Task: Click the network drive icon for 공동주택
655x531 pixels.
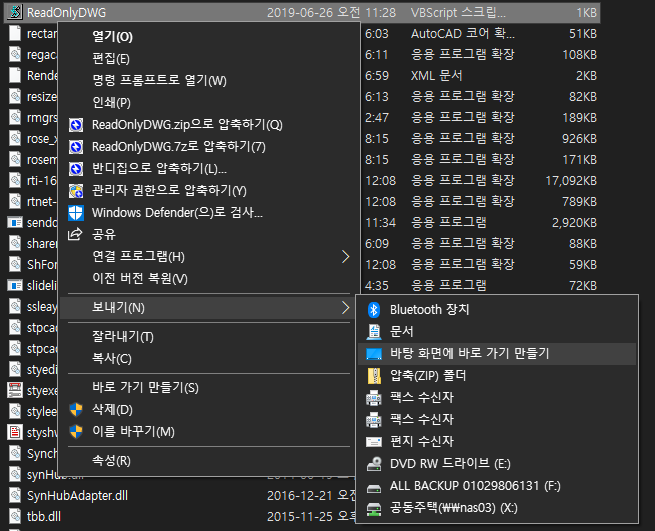Action: coord(374,508)
